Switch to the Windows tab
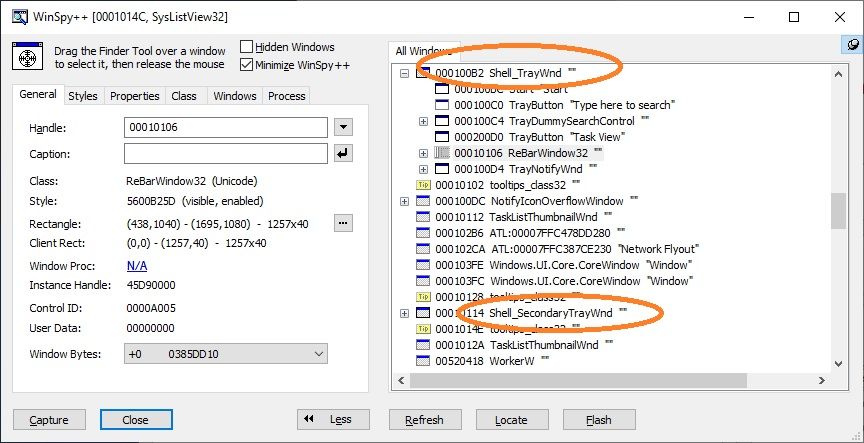The width and height of the screenshot is (864, 443). click(x=235, y=96)
